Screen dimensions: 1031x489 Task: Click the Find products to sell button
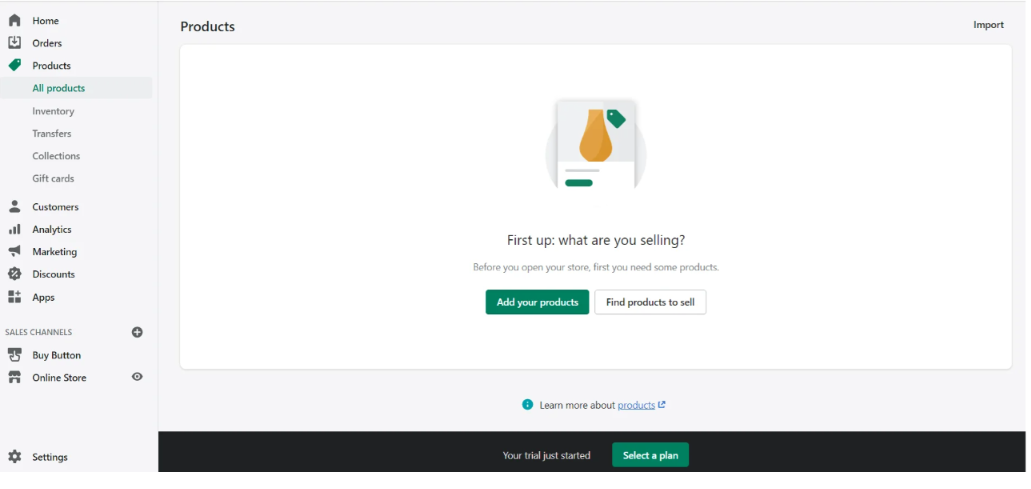[650, 302]
